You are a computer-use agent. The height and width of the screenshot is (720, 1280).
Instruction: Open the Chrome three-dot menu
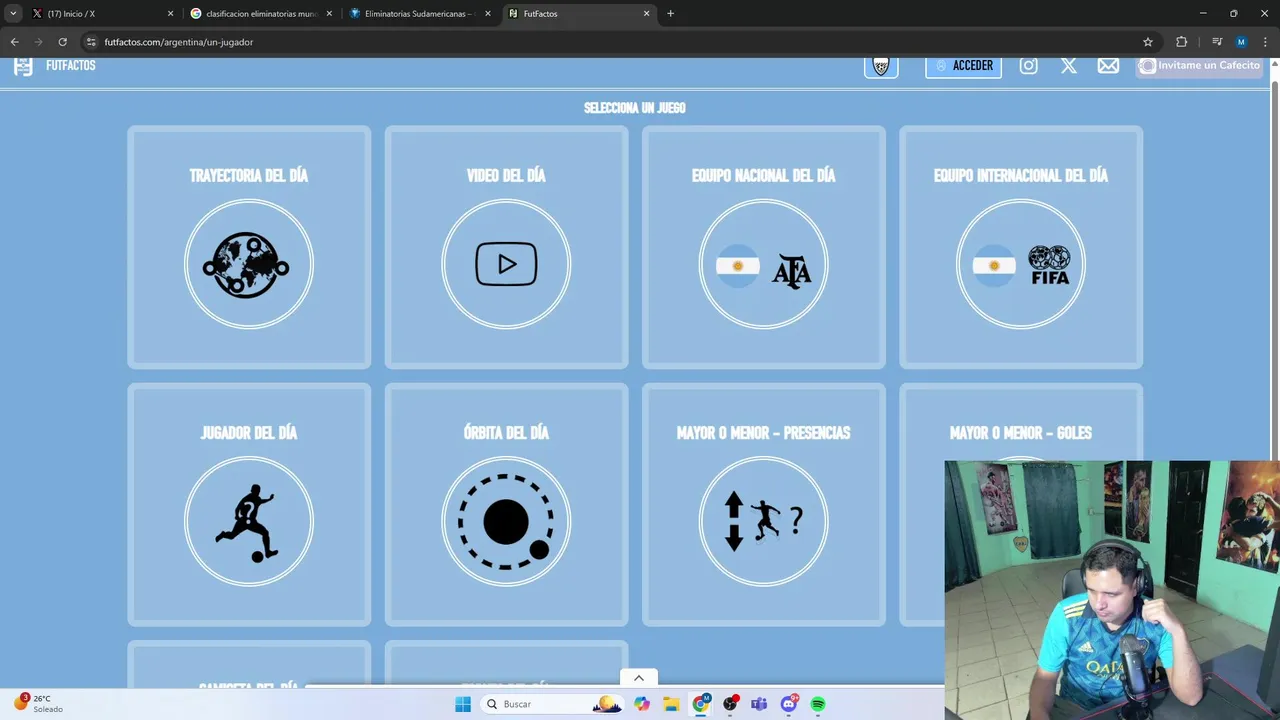click(x=1265, y=42)
